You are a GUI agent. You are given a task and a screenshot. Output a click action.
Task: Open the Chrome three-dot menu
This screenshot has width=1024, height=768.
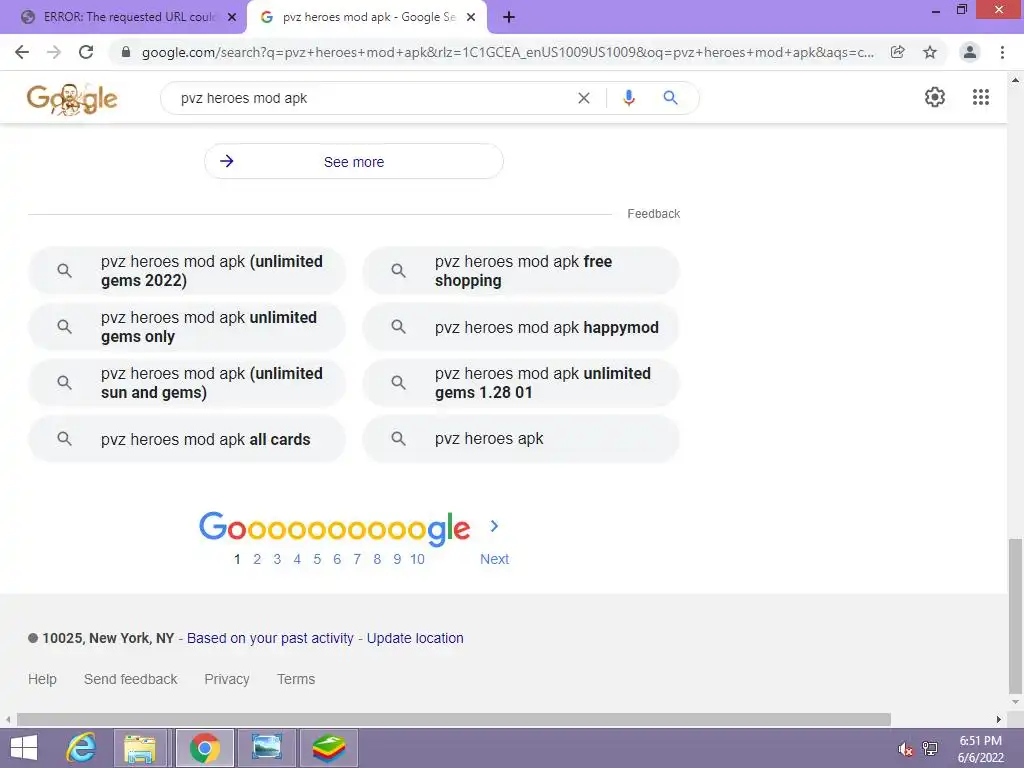click(x=1002, y=52)
